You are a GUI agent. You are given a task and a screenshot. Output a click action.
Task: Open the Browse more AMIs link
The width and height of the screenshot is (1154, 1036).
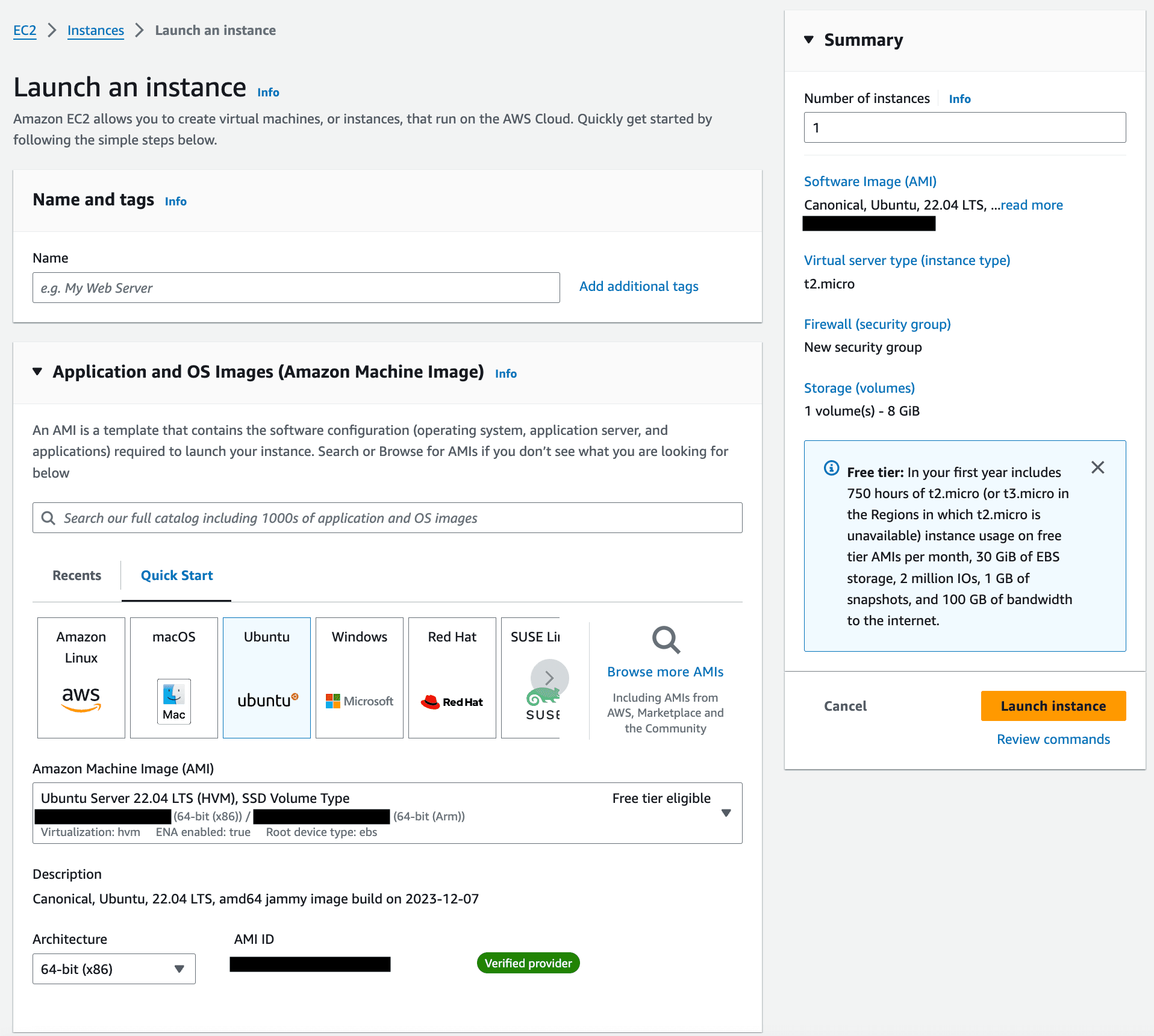(666, 672)
